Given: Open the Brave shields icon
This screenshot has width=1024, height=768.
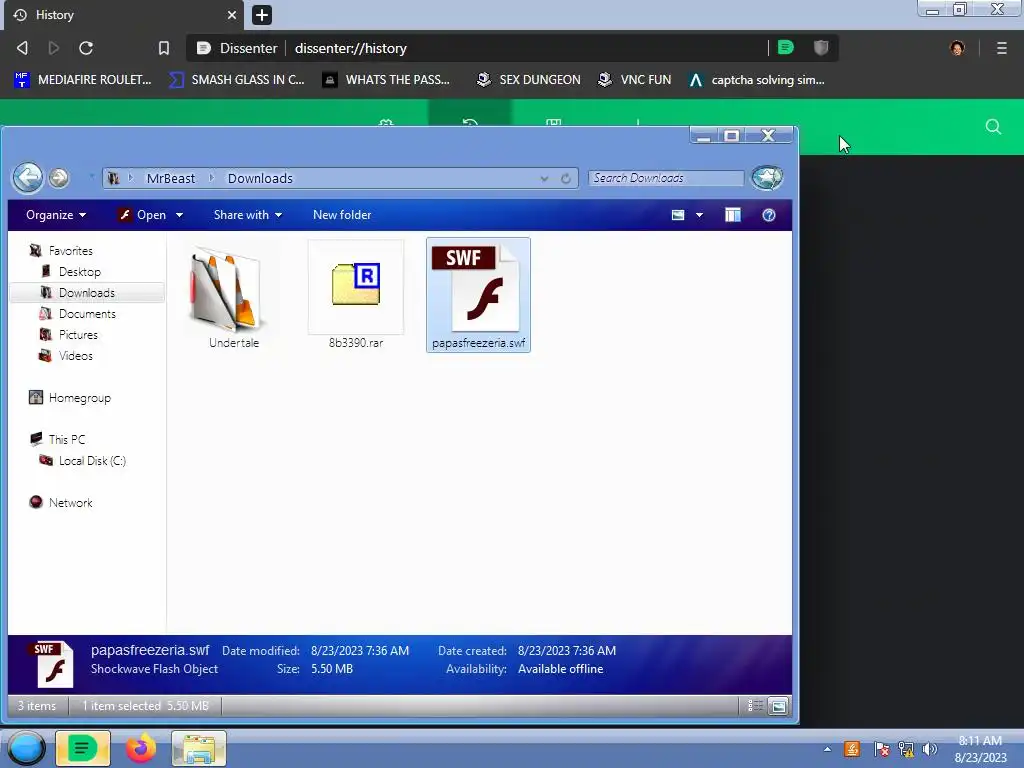Looking at the screenshot, I should (x=821, y=47).
